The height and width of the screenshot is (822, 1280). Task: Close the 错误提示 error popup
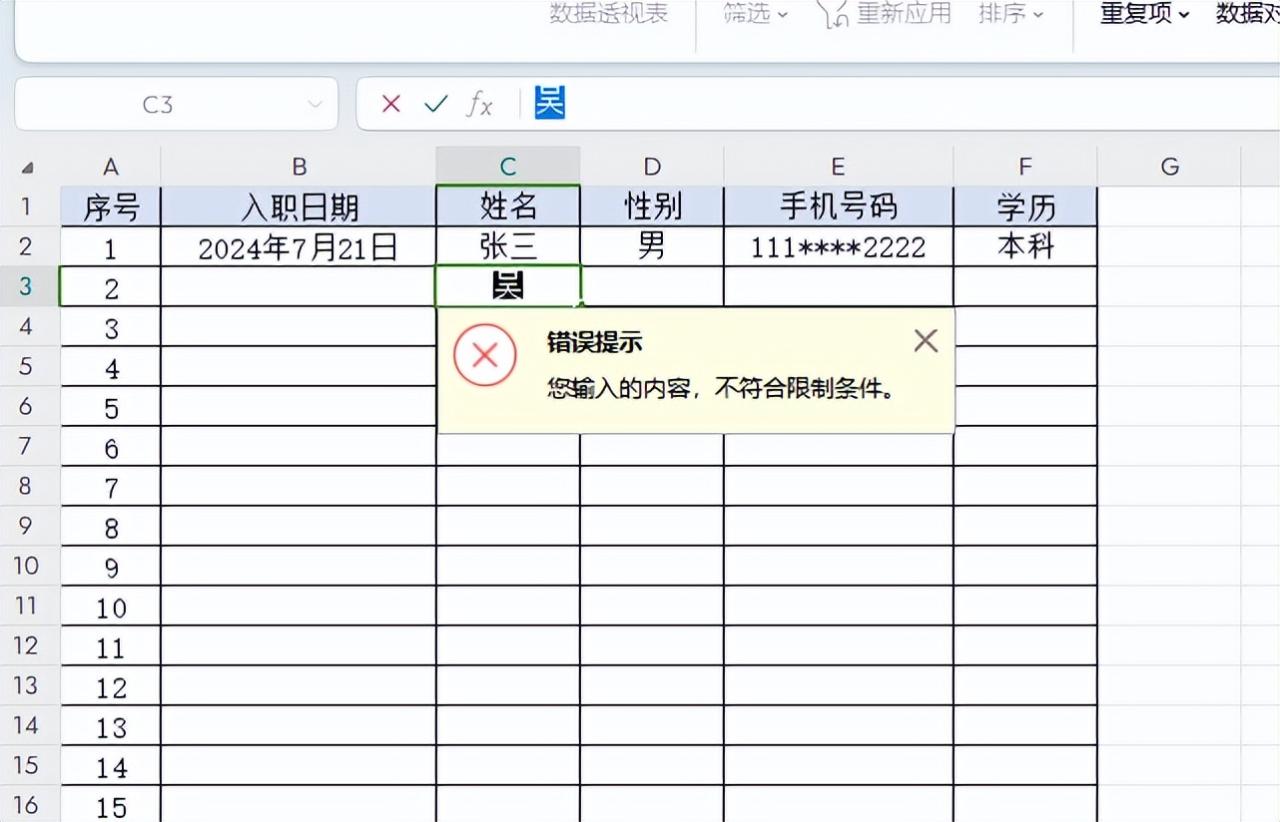(926, 341)
